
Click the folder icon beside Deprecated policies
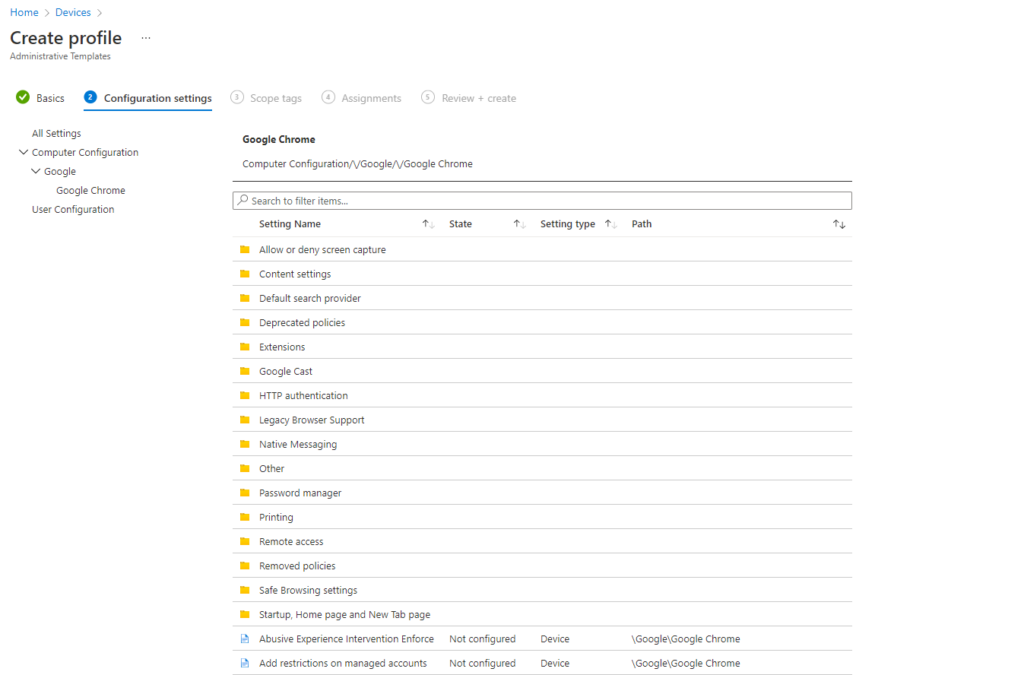[x=245, y=322]
